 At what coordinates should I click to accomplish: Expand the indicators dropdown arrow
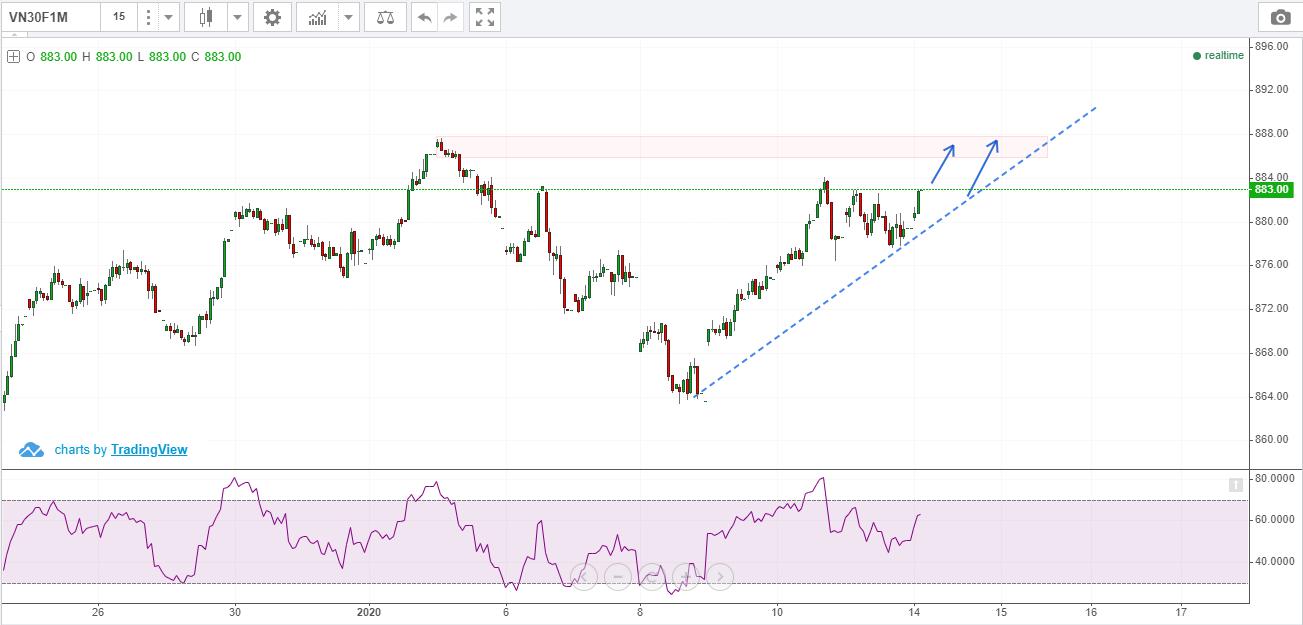pos(349,17)
